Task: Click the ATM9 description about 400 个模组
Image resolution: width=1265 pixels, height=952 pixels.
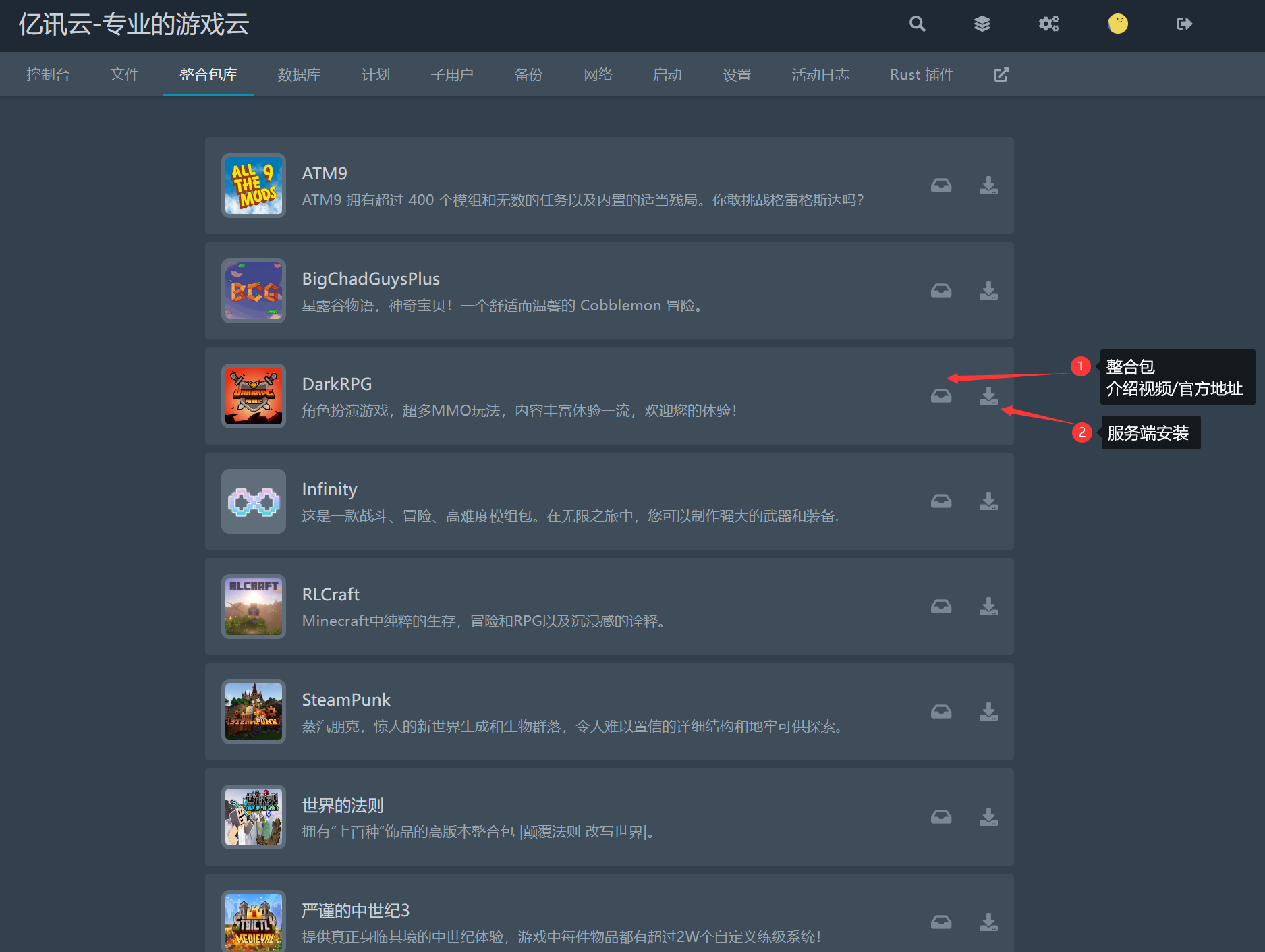Action: click(583, 200)
